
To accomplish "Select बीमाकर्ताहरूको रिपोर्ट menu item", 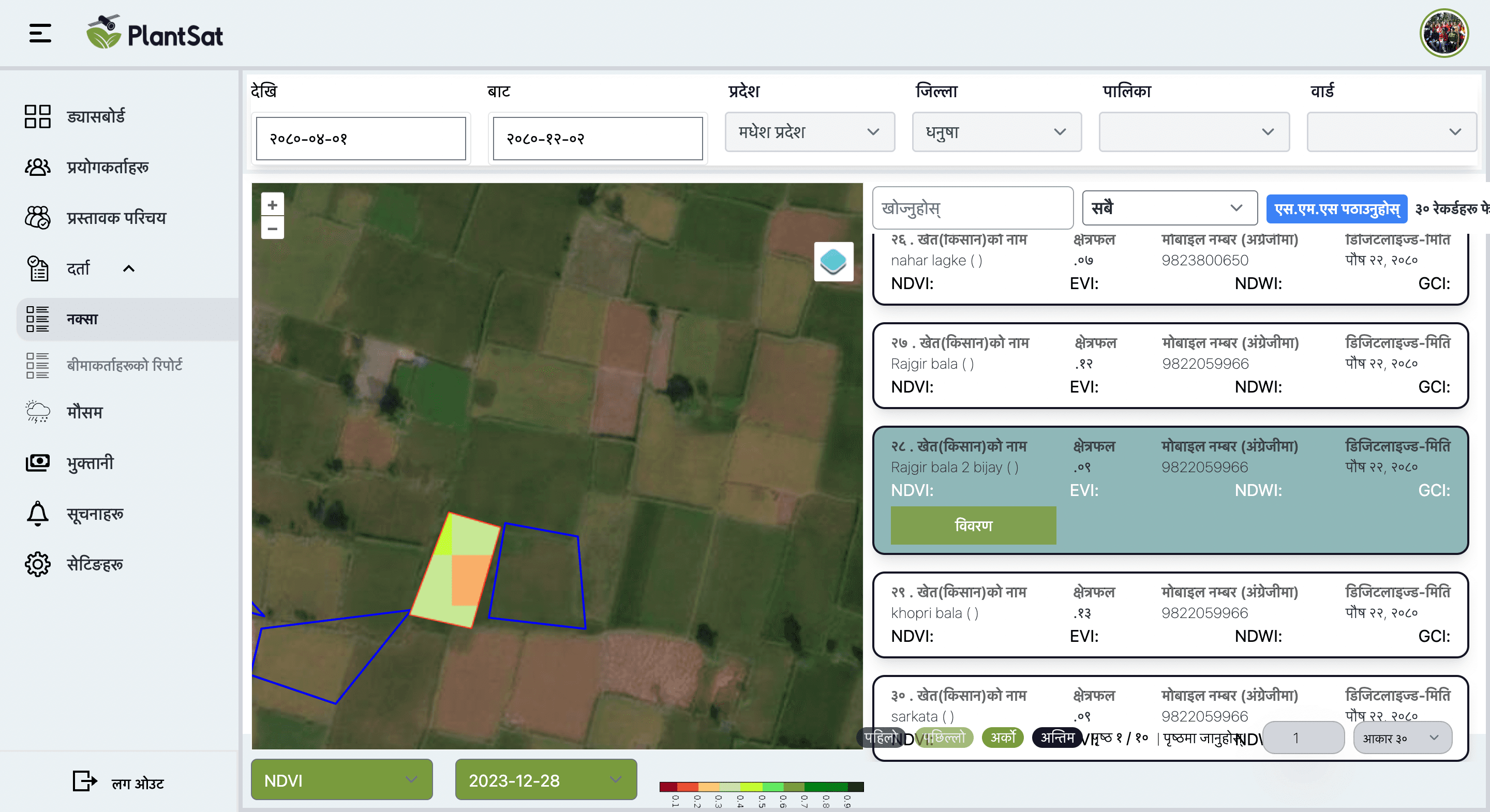I will pos(124,365).
